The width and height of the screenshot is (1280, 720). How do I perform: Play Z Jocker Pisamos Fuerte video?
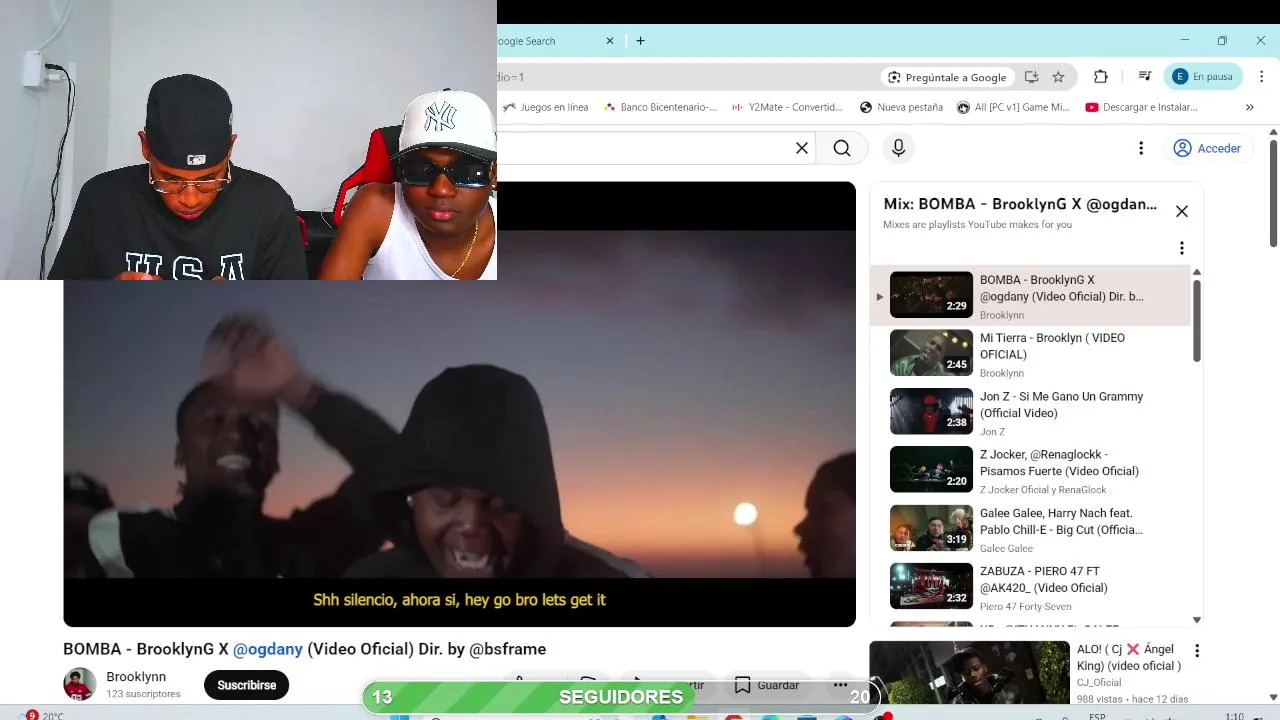point(1030,470)
